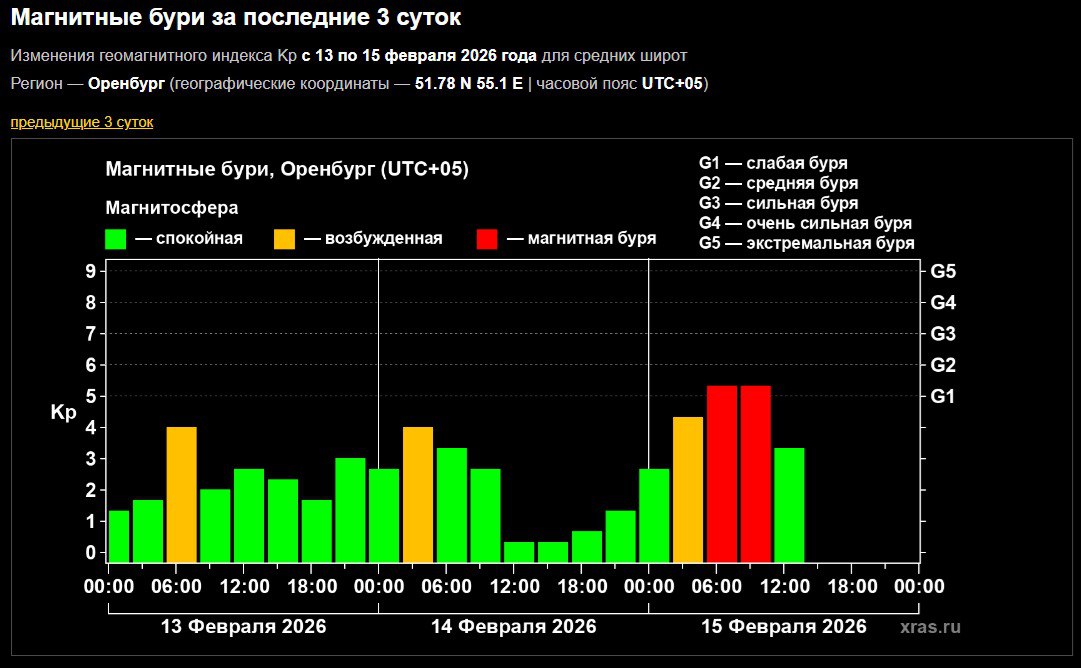Click the second red bar on 15 февраля
1081x668 pixels.
click(x=756, y=470)
